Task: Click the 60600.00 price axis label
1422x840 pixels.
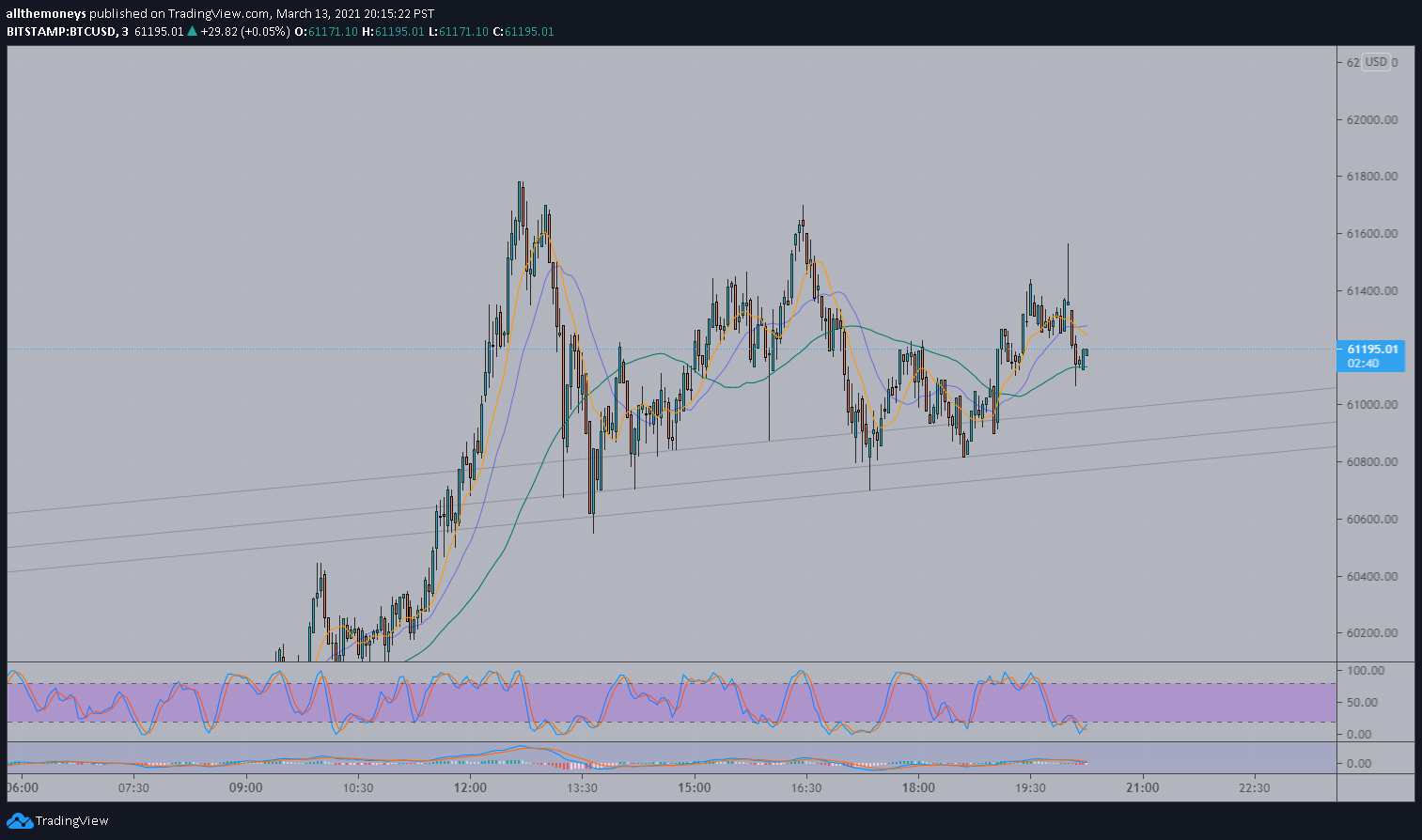Action: click(x=1372, y=520)
